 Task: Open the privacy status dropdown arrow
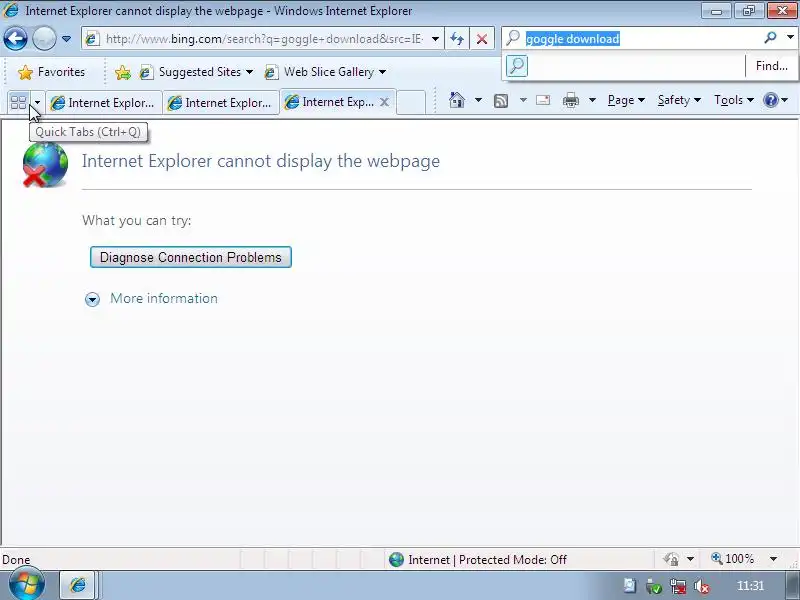(x=690, y=560)
